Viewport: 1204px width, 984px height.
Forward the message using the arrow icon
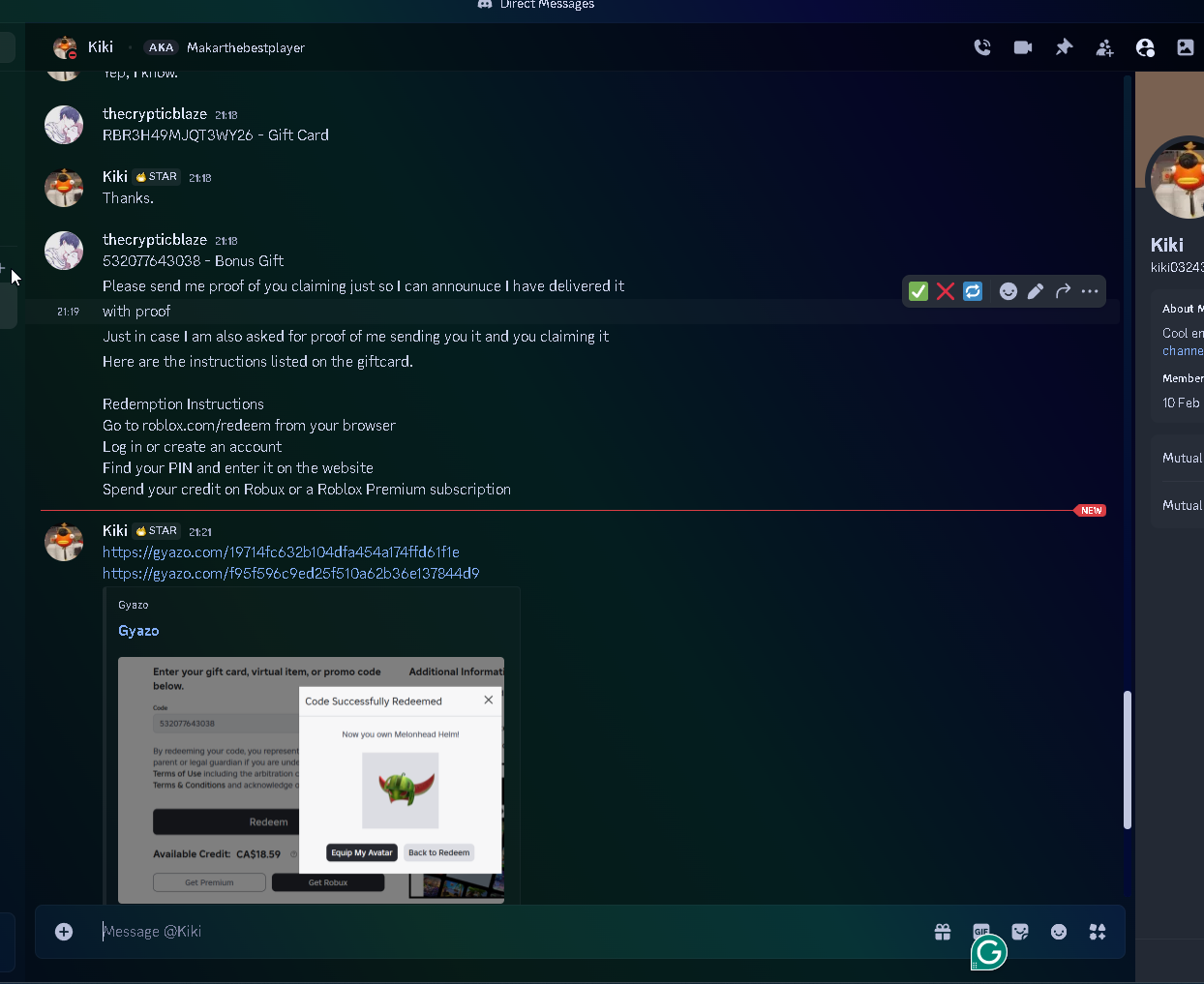coord(1063,291)
